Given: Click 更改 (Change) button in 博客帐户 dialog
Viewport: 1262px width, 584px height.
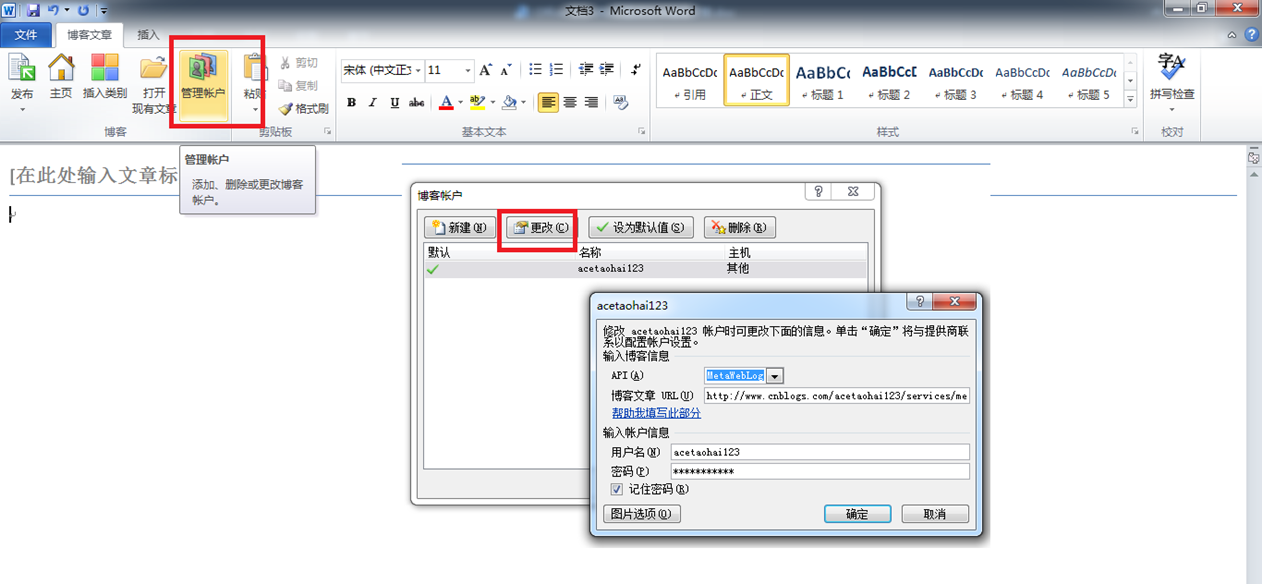Looking at the screenshot, I should [541, 227].
